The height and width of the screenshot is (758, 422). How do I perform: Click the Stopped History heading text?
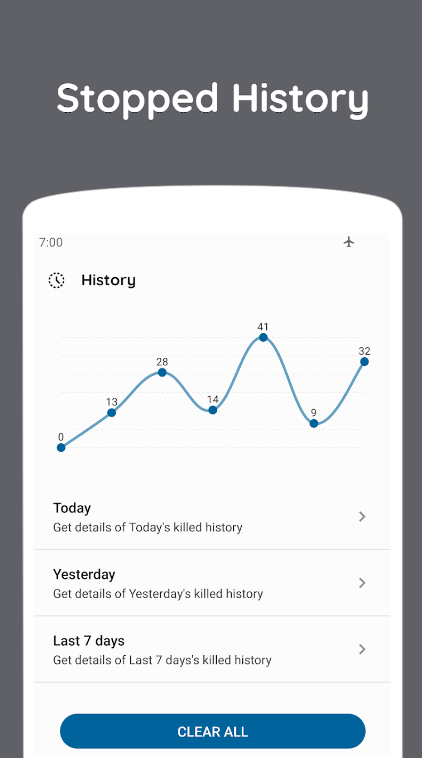[212, 99]
